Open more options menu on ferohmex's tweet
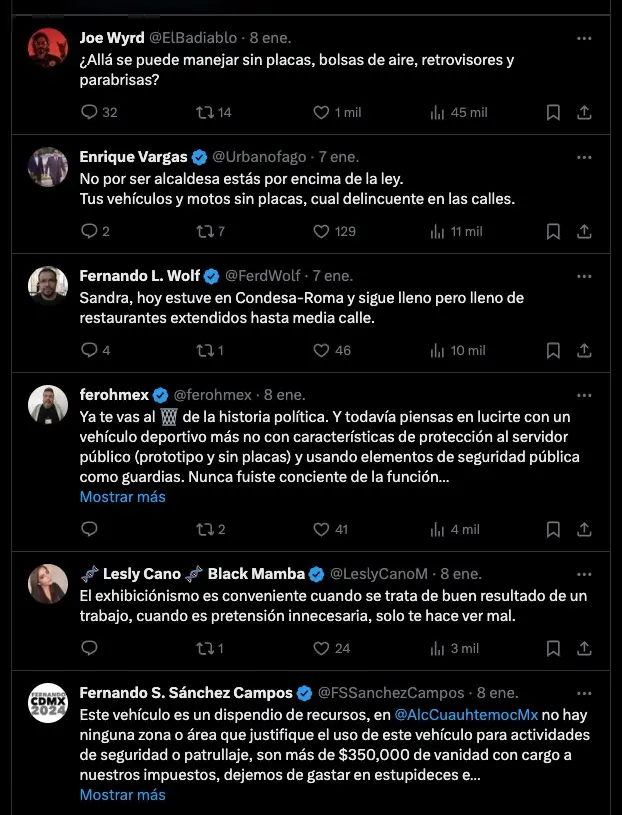 (x=585, y=395)
